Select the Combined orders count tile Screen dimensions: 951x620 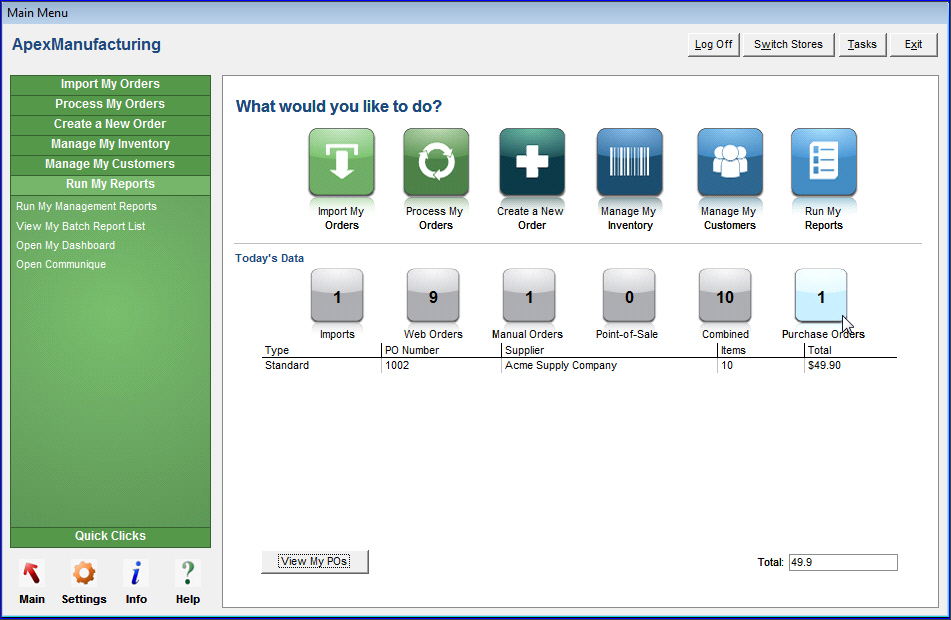click(x=725, y=296)
